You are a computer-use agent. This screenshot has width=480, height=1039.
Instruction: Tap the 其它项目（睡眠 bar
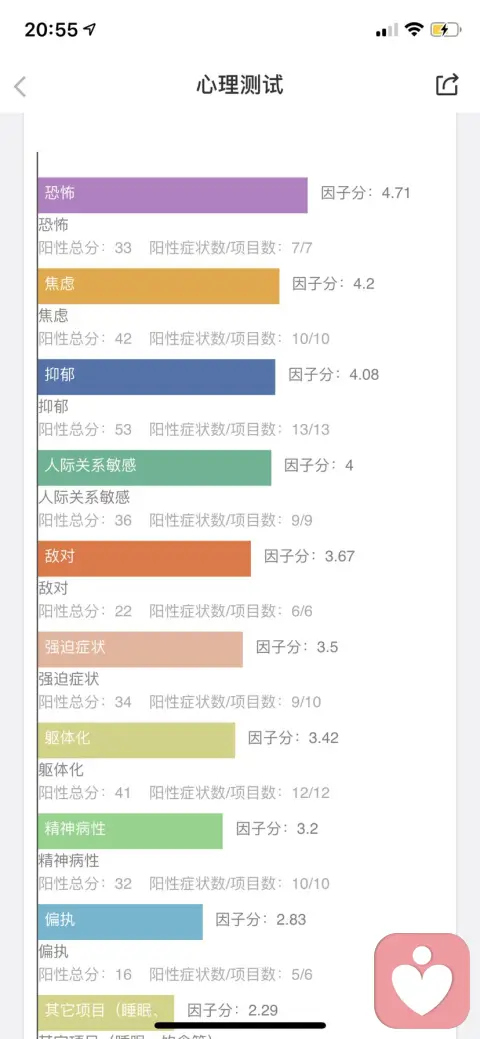pyautogui.click(x=106, y=1012)
